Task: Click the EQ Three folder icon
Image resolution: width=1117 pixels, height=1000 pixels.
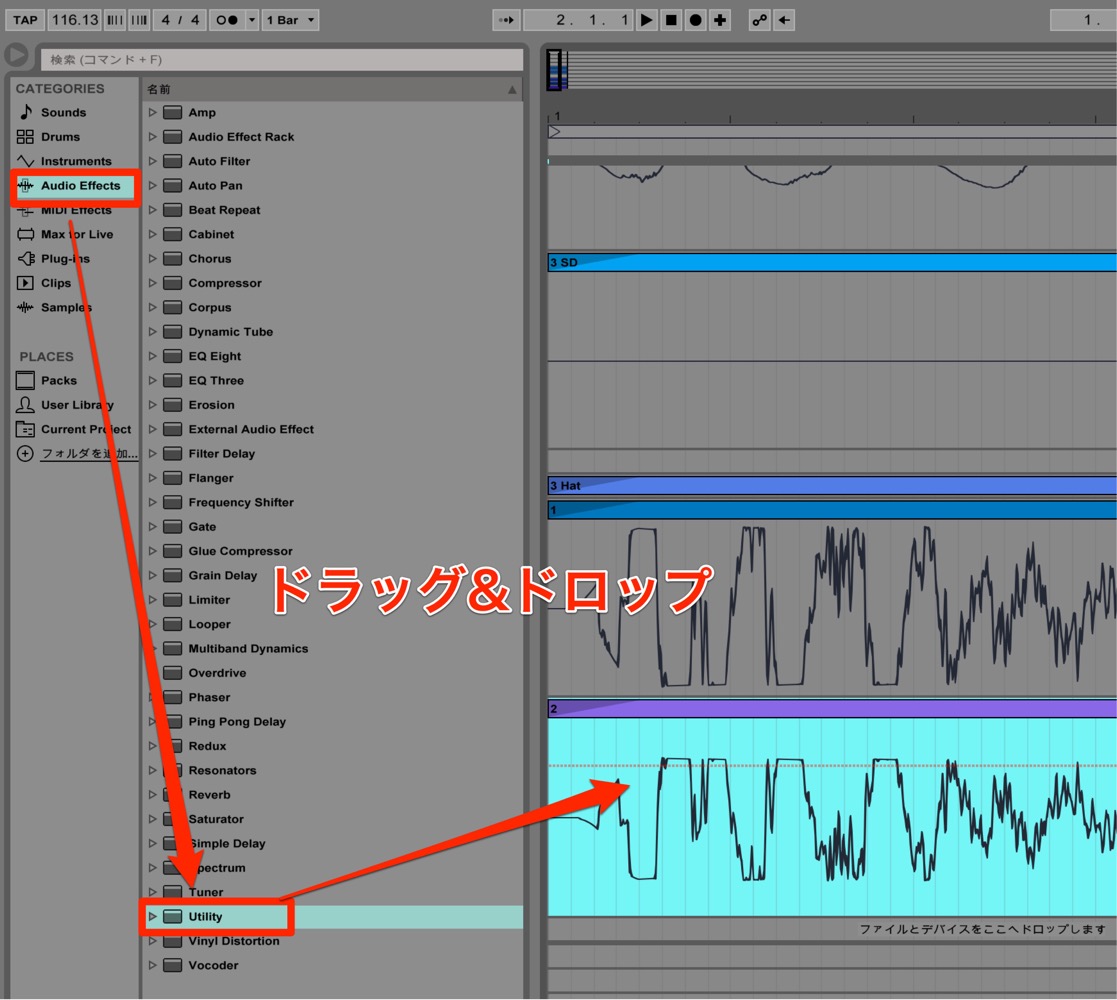Action: click(172, 380)
